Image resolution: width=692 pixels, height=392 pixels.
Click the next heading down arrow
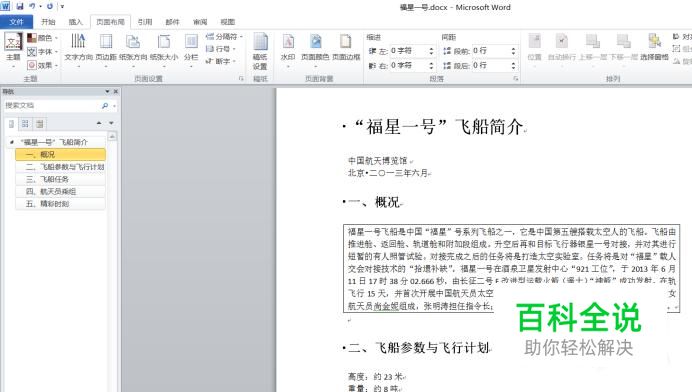coord(111,123)
